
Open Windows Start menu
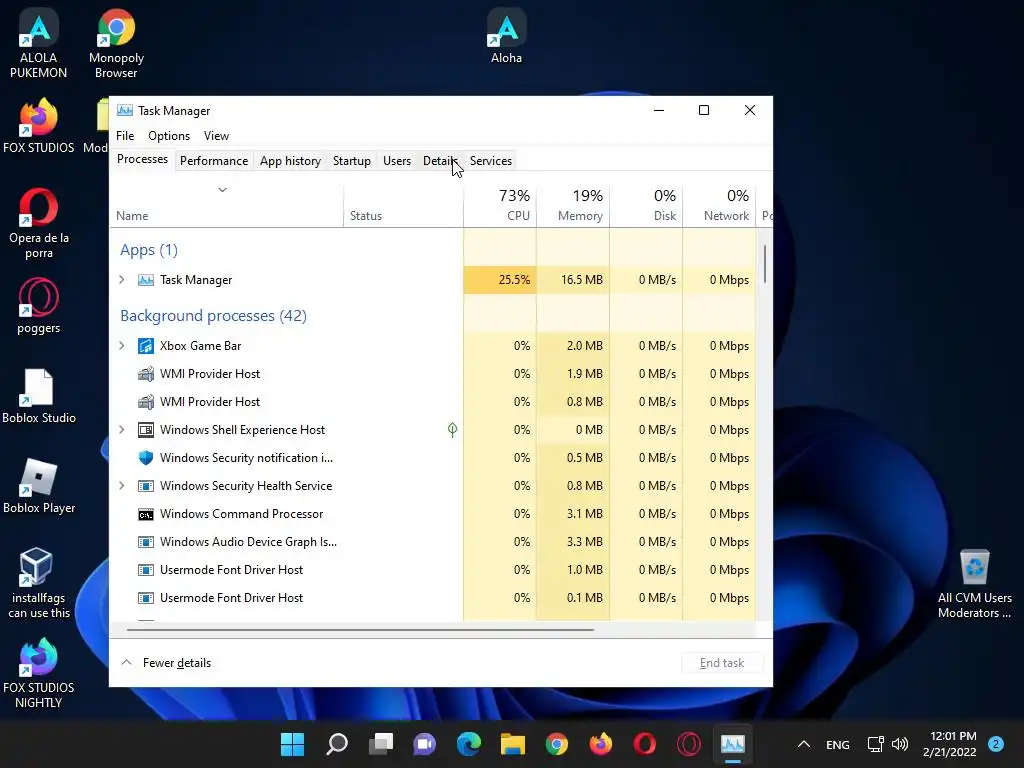point(293,744)
